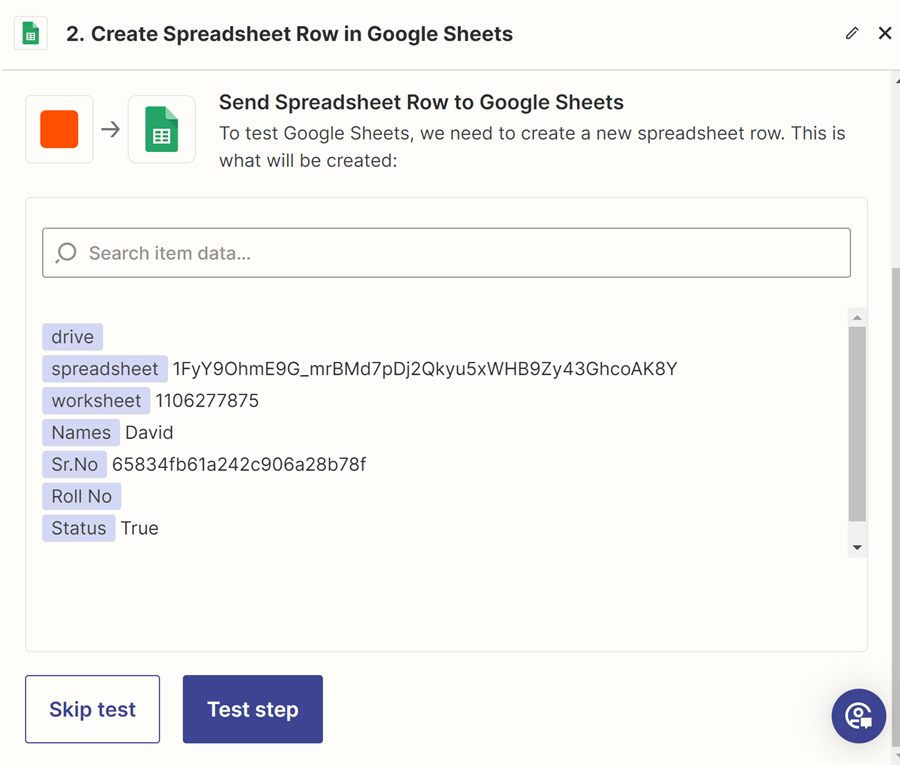Click the worksheet field label

click(x=95, y=400)
